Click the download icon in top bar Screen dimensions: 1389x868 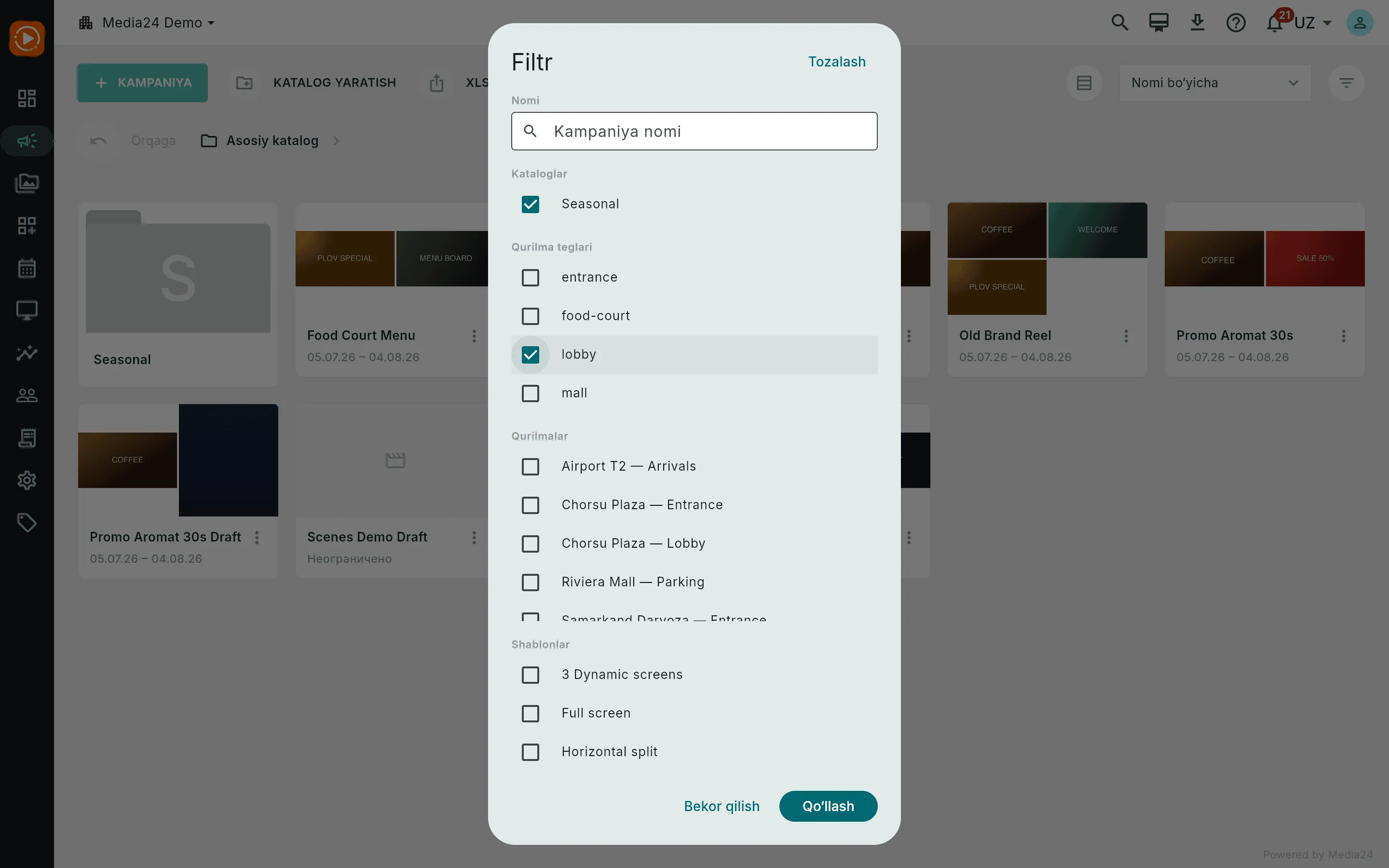tap(1198, 22)
